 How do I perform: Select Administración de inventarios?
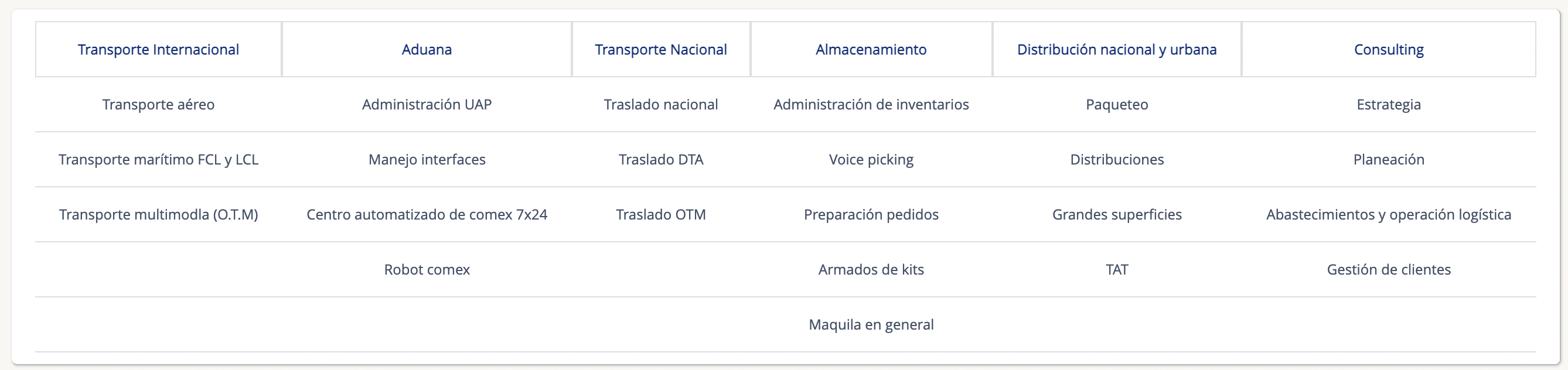pos(871,105)
